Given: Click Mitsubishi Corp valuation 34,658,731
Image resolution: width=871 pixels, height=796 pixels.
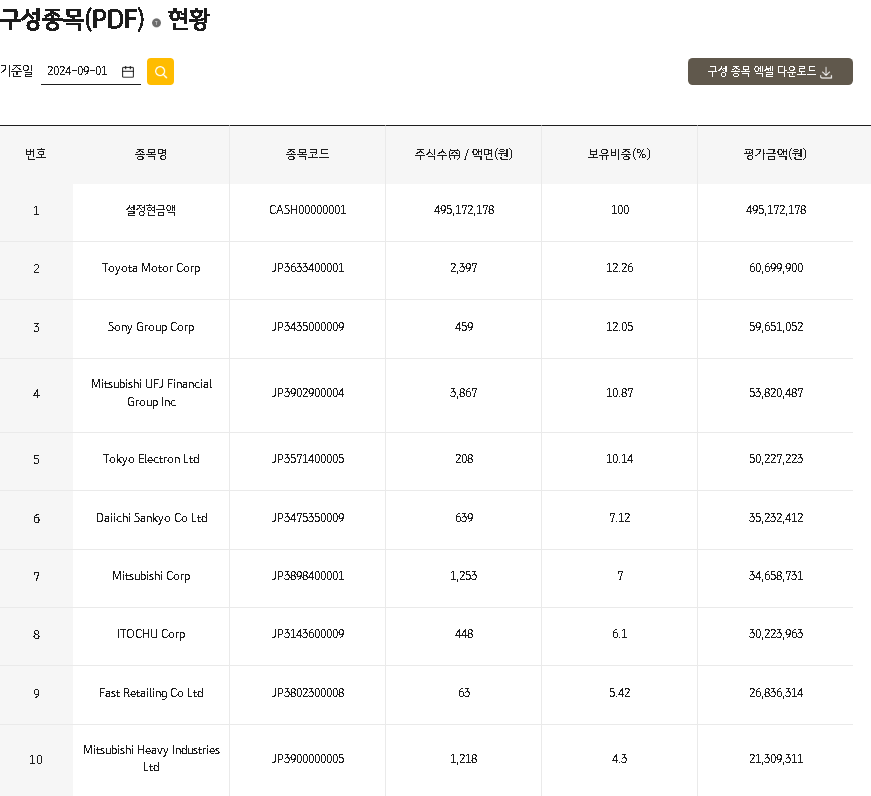Looking at the screenshot, I should point(776,576).
